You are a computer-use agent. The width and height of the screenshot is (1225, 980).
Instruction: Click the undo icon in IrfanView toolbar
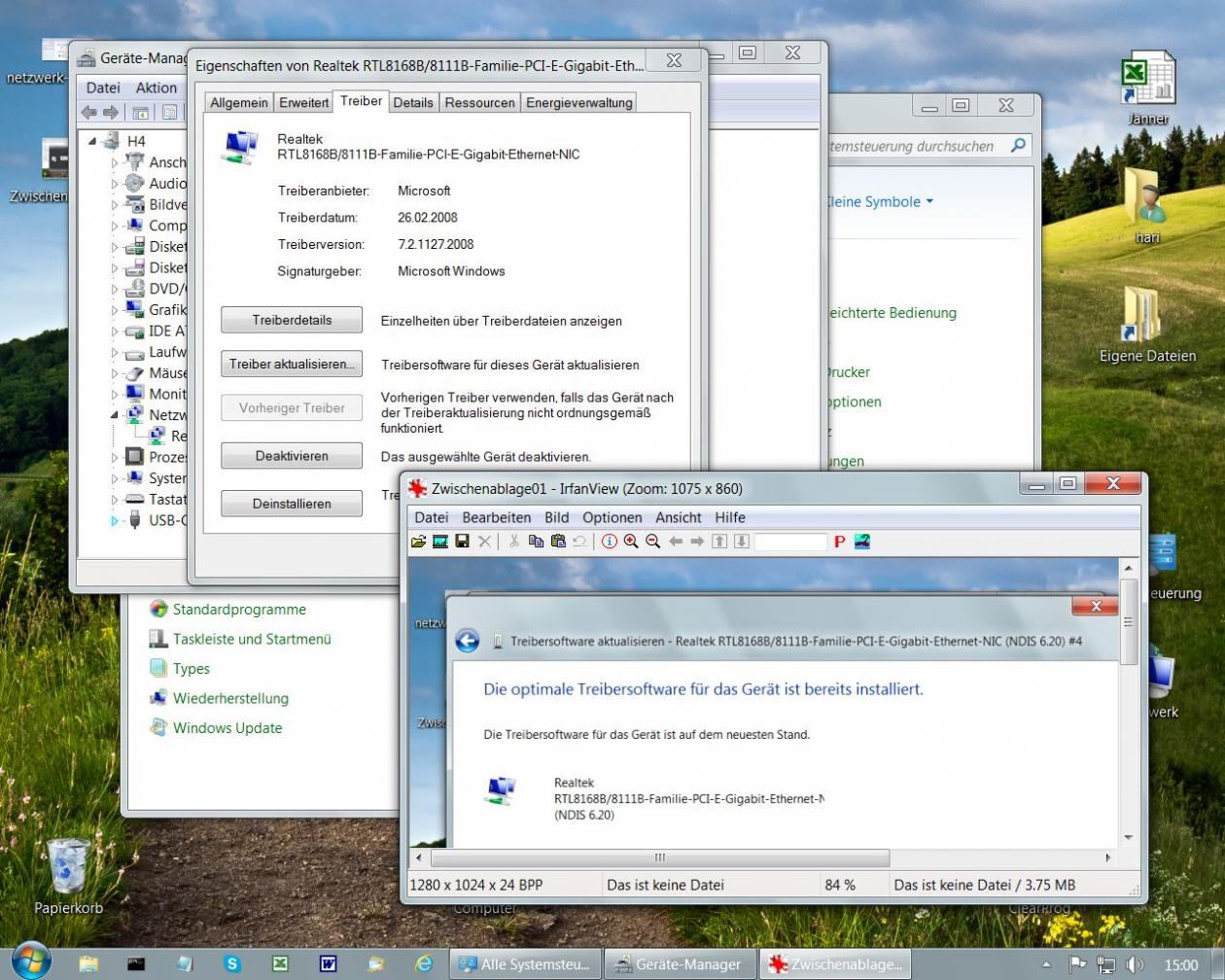click(579, 542)
